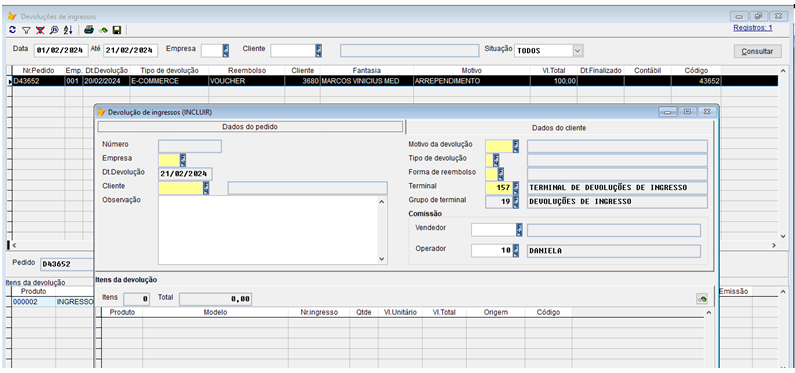The height and width of the screenshot is (373, 795).
Task: Click the VOUCHER cell in the row
Action: coord(246,81)
